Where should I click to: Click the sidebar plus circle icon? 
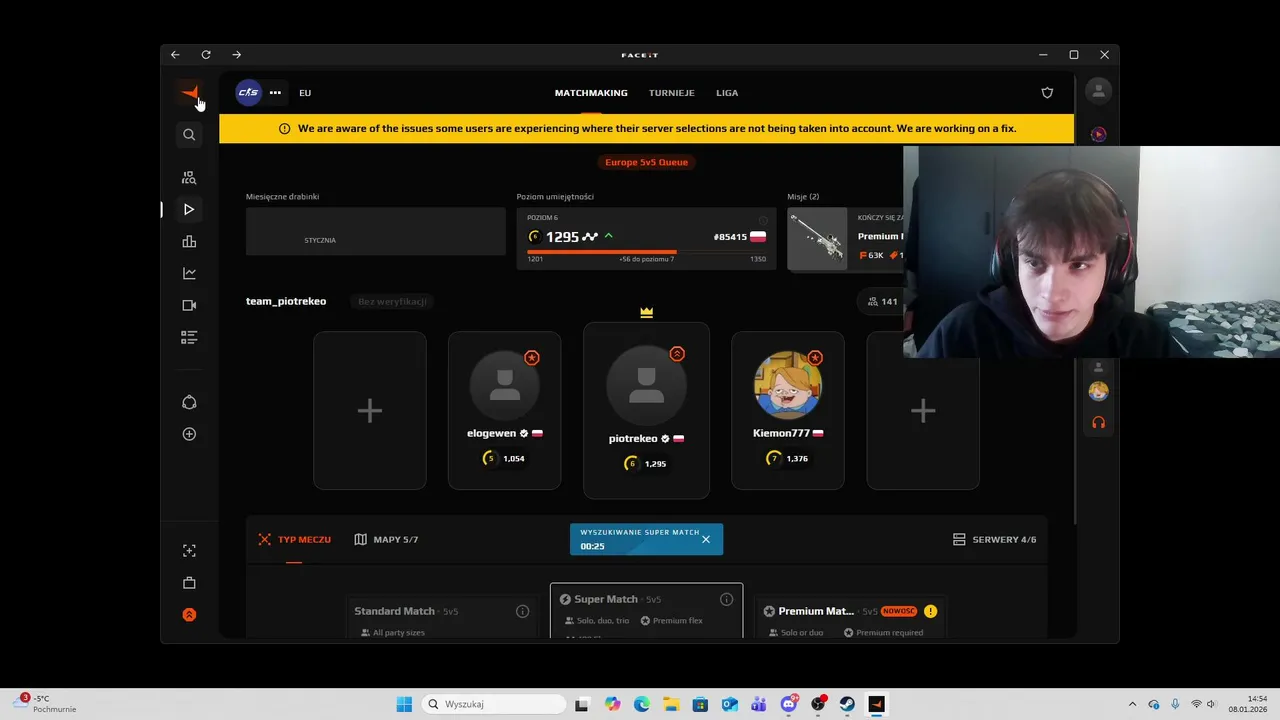coord(189,434)
